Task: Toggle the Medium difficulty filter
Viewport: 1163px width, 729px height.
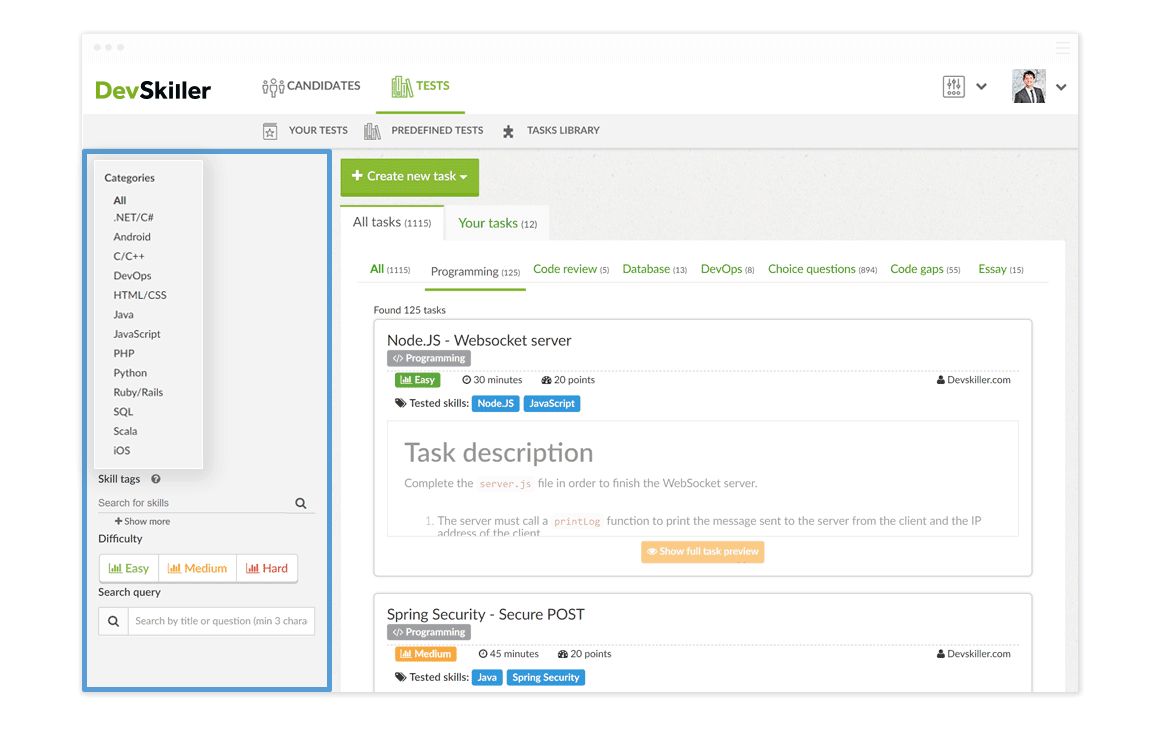Action: point(197,568)
